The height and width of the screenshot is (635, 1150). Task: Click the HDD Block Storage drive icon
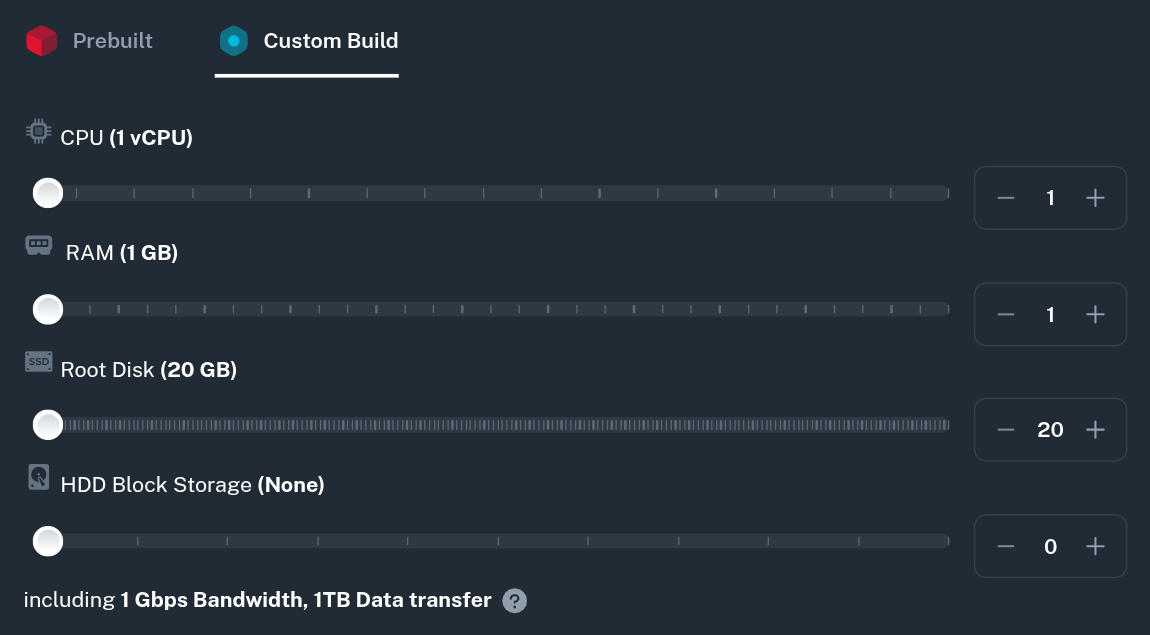coord(38,477)
